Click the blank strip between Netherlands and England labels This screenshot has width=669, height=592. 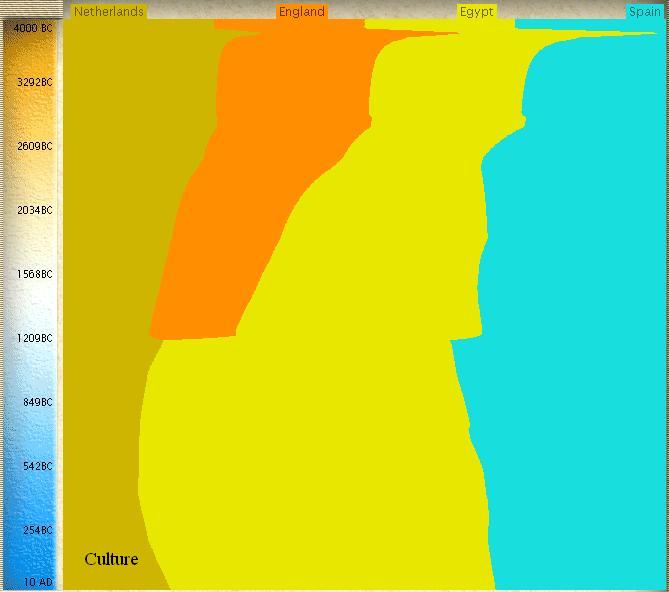(211, 12)
